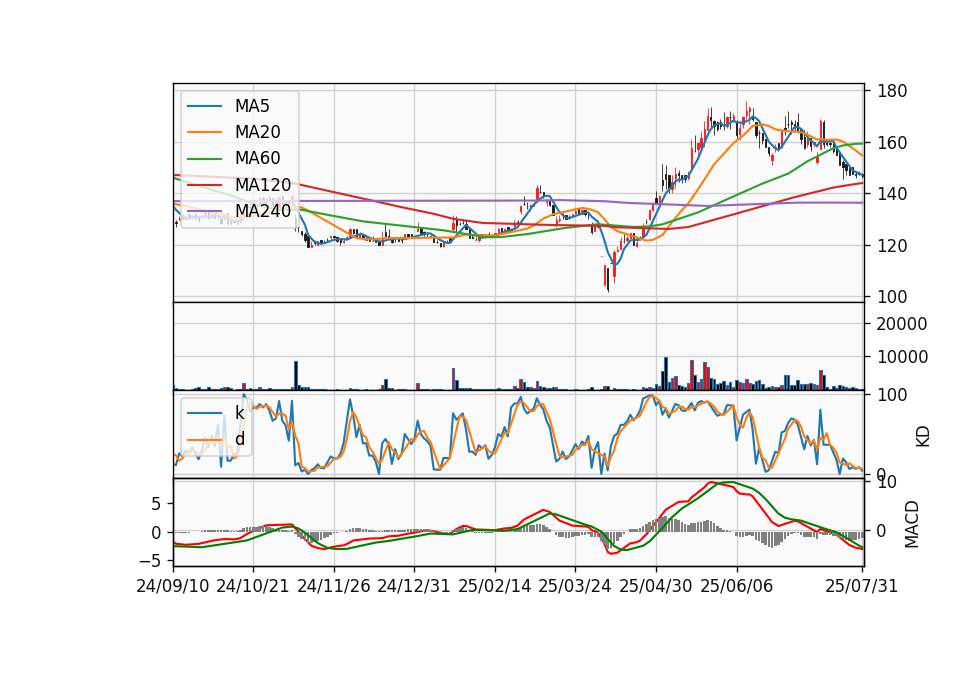
Task: Click the MA5 legend label
Action: (252, 106)
